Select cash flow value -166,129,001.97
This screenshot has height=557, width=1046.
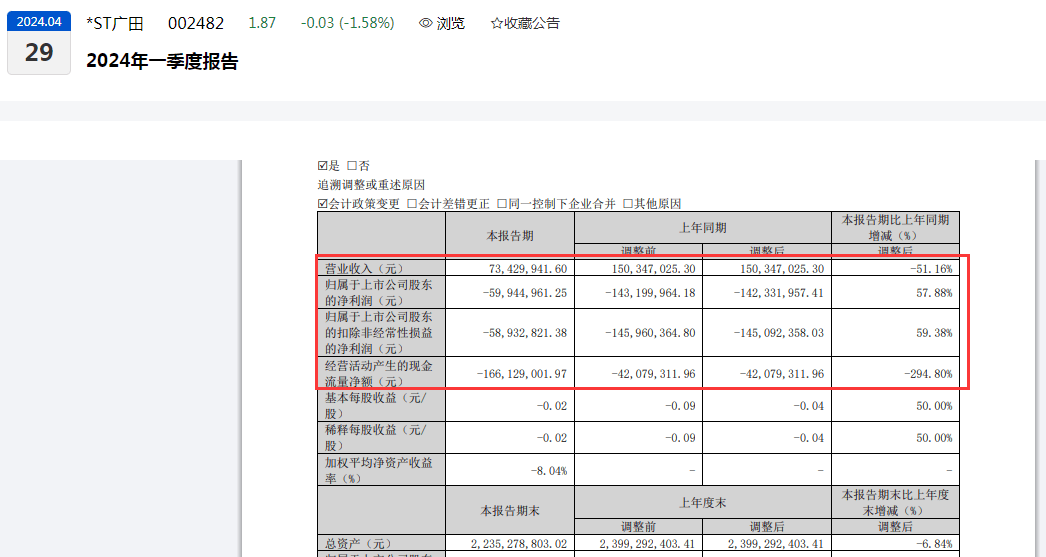coord(522,374)
